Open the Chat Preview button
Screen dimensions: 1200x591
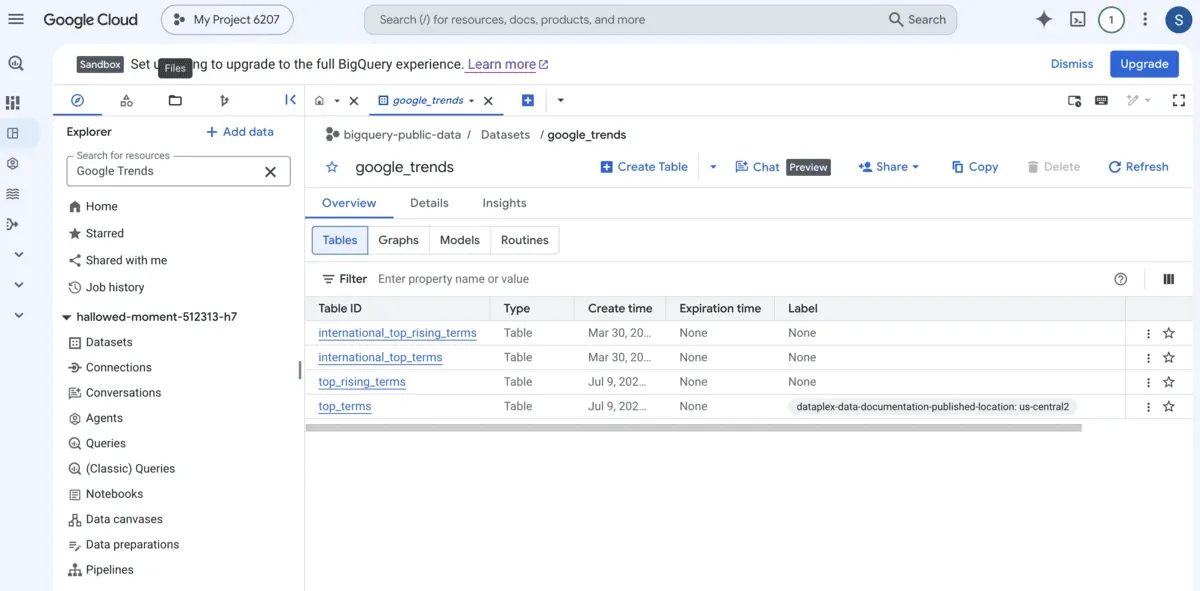point(783,167)
